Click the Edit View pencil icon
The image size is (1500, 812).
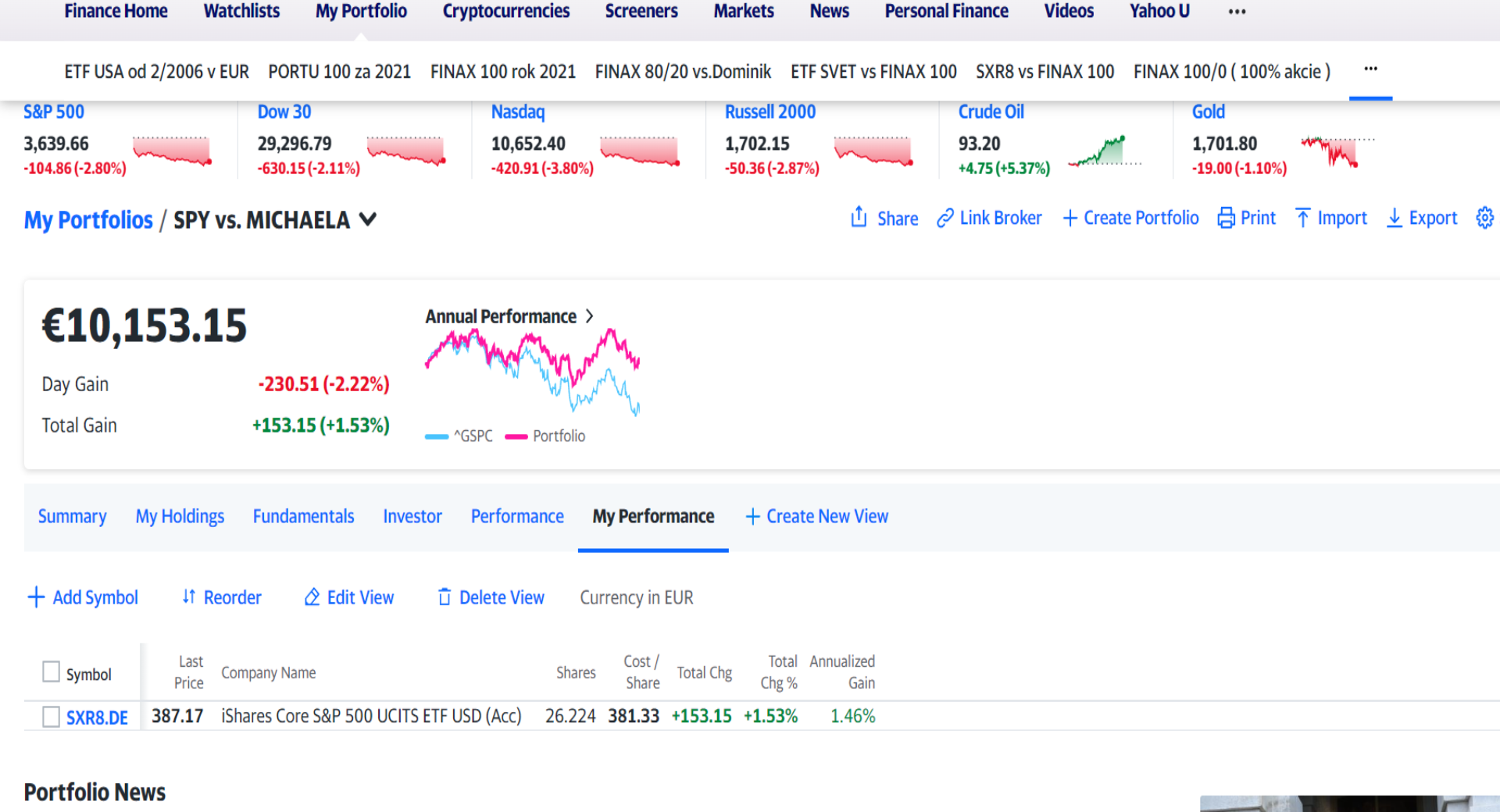[x=312, y=597]
